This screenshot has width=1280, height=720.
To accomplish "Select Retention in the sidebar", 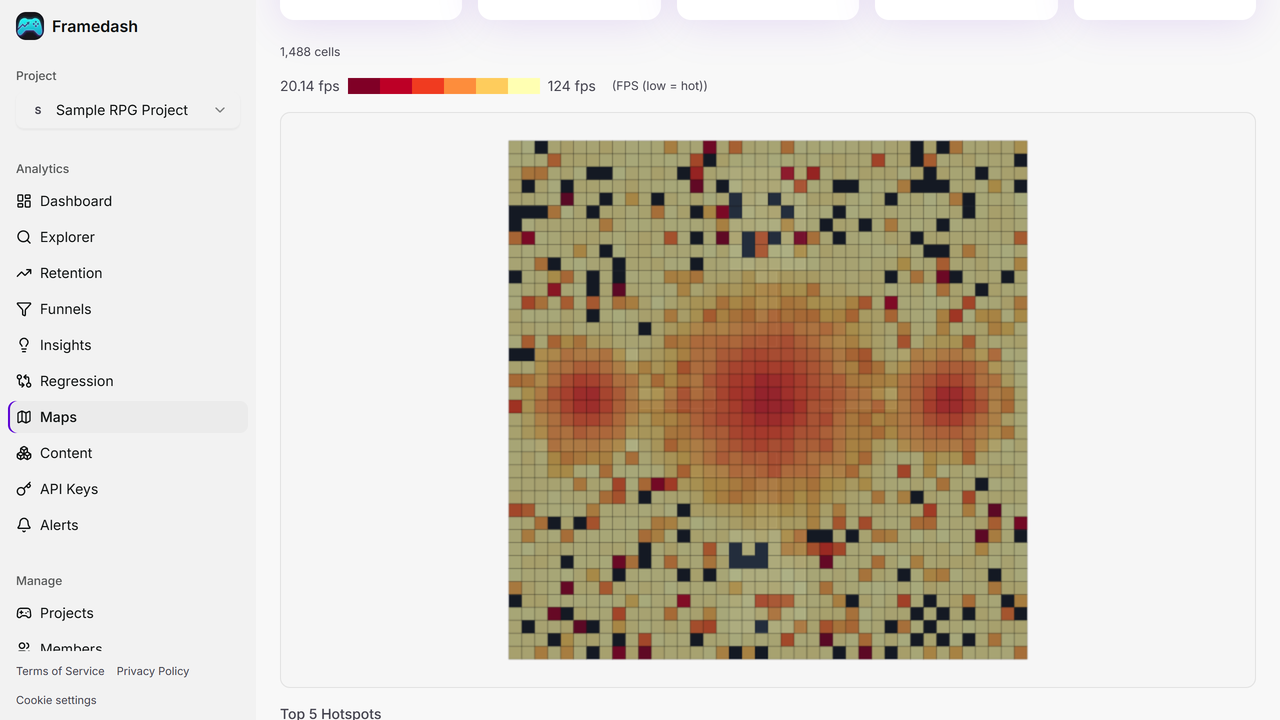I will (x=128, y=273).
